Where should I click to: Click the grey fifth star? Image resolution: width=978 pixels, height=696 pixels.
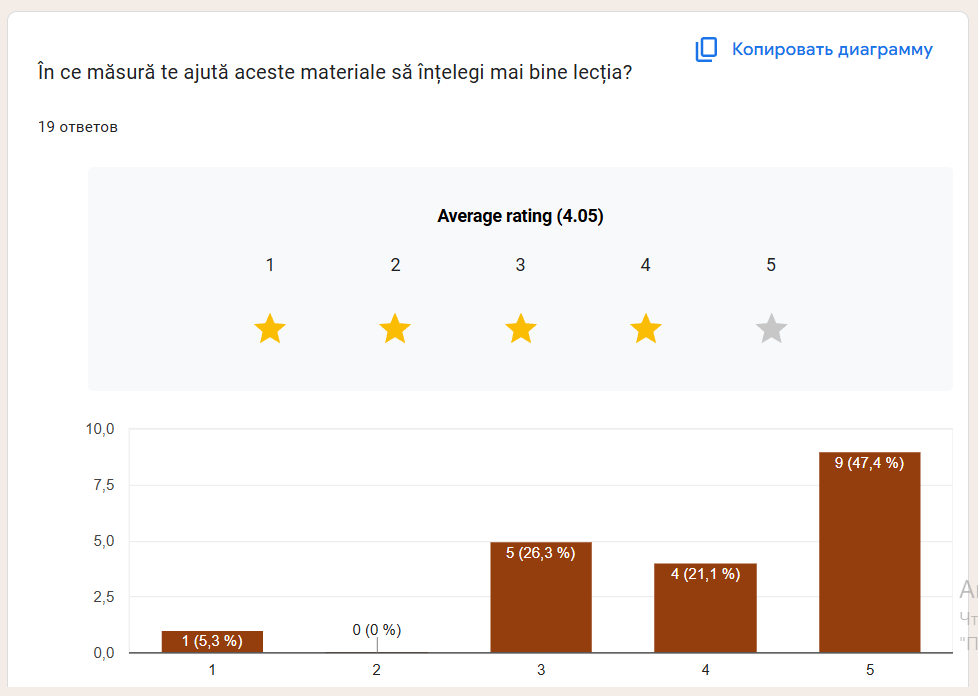click(x=771, y=328)
